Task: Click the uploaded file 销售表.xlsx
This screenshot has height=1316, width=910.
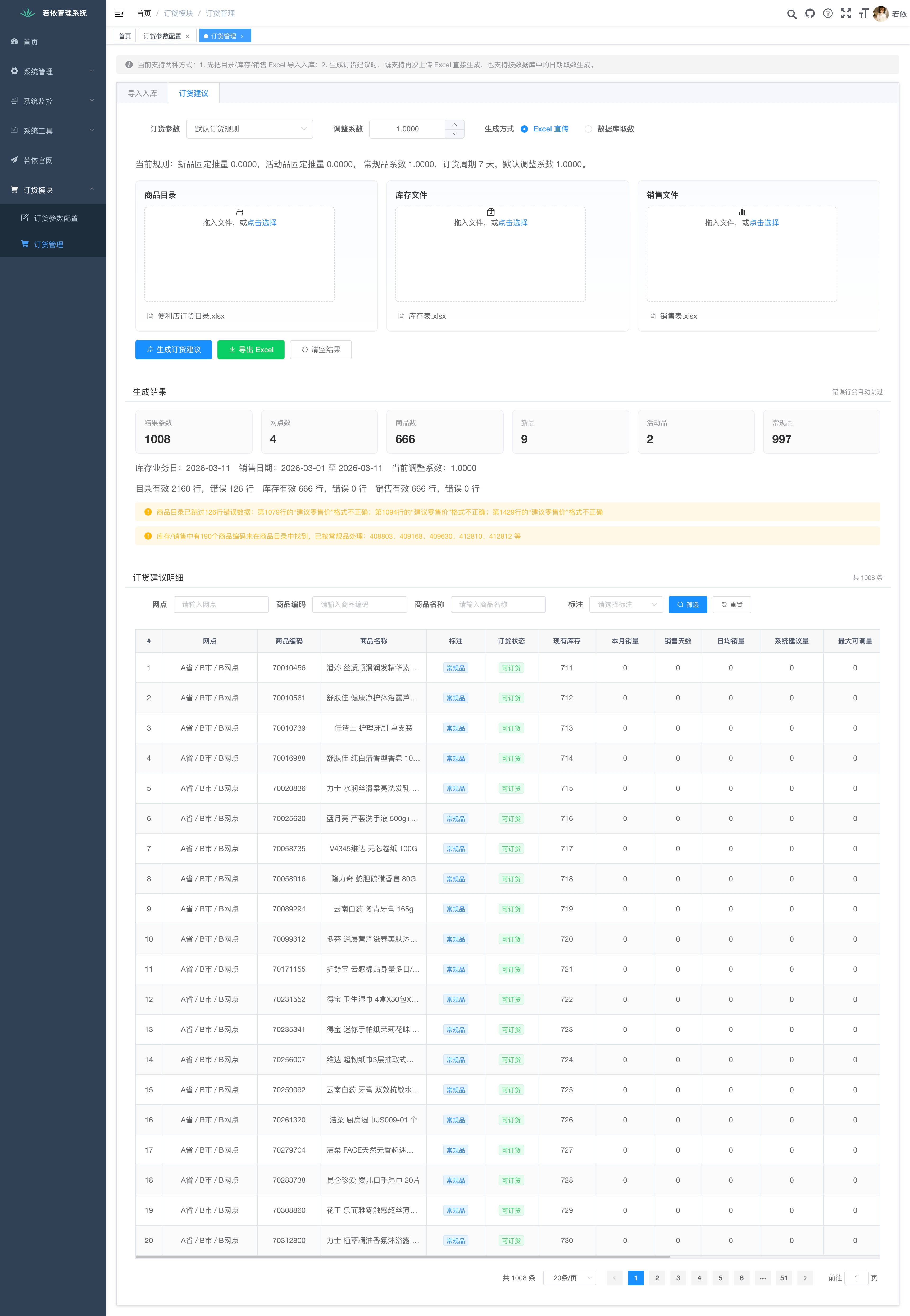Action: (x=679, y=316)
